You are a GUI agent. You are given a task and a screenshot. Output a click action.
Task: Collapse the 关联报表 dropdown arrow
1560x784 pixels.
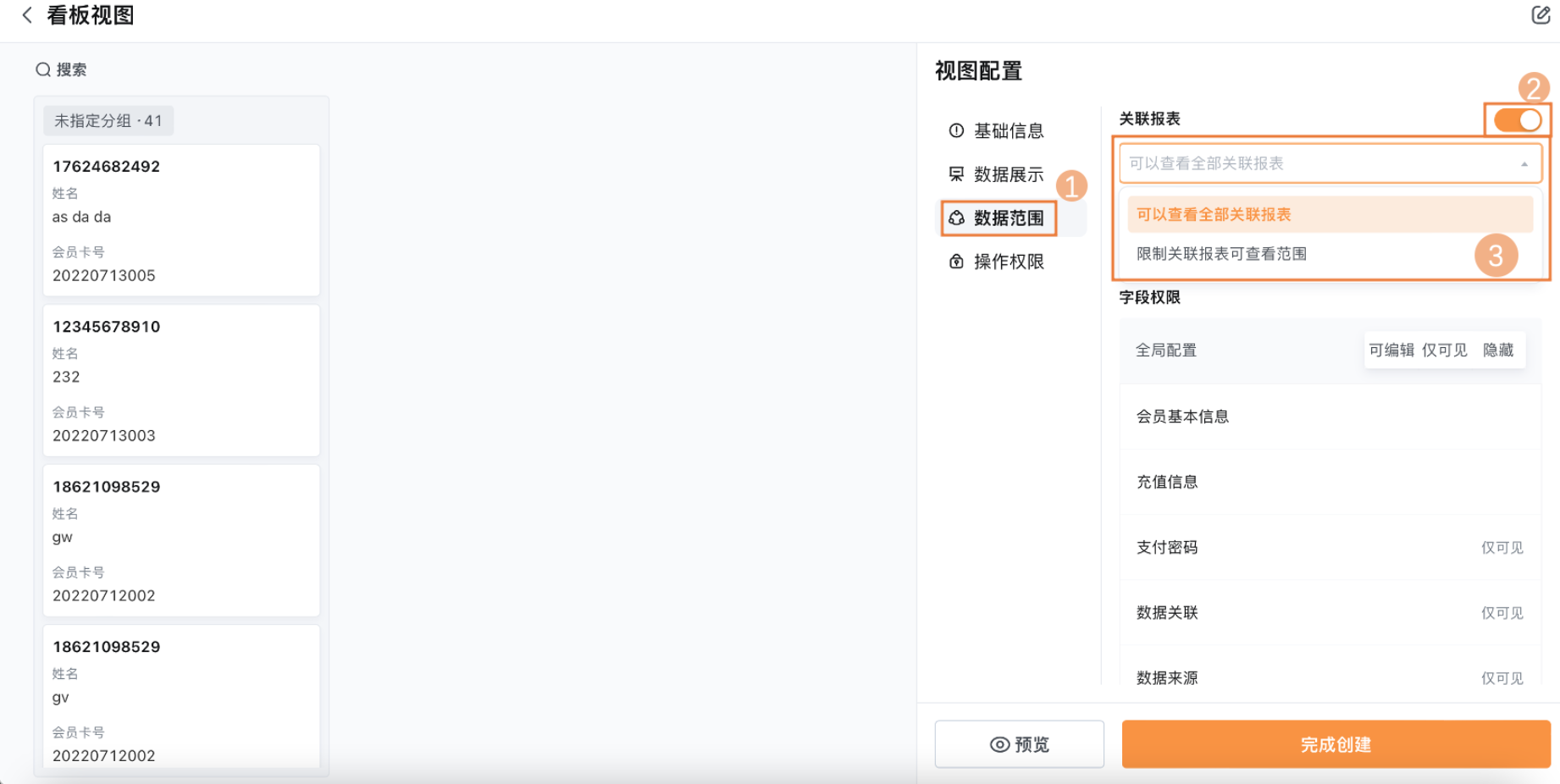point(1524,164)
